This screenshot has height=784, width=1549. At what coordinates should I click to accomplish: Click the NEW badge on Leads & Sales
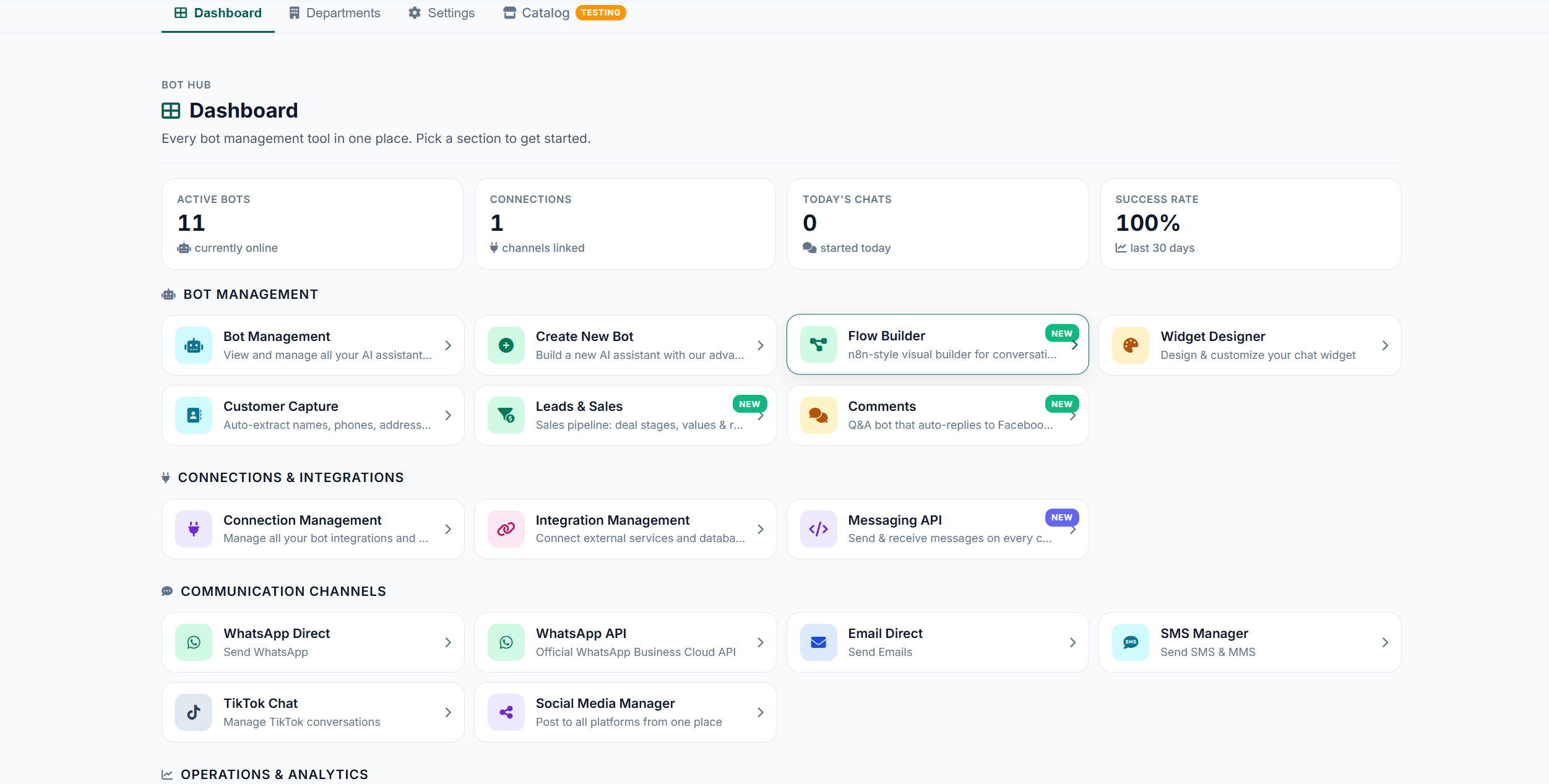pyautogui.click(x=749, y=404)
